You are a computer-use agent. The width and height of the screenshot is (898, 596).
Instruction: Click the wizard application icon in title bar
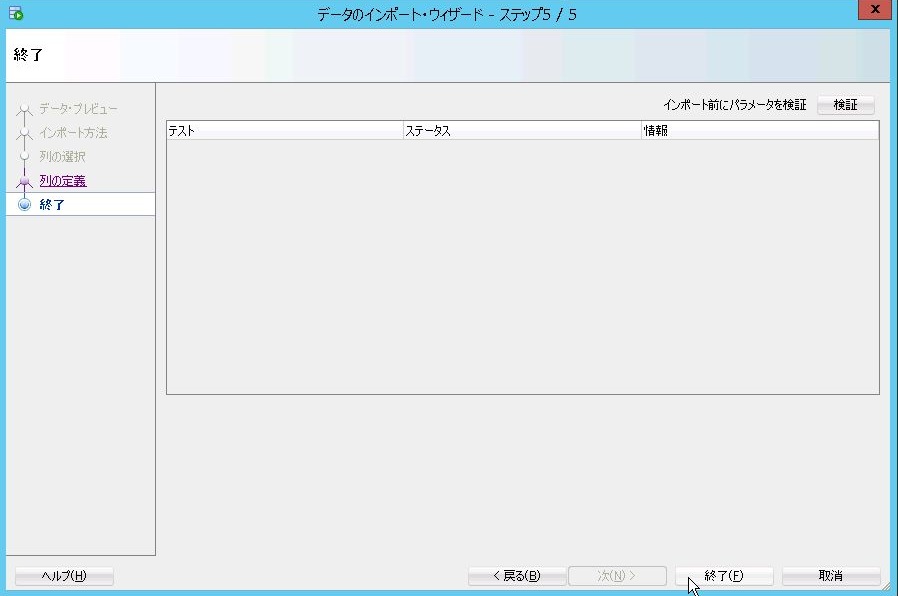click(x=15, y=14)
